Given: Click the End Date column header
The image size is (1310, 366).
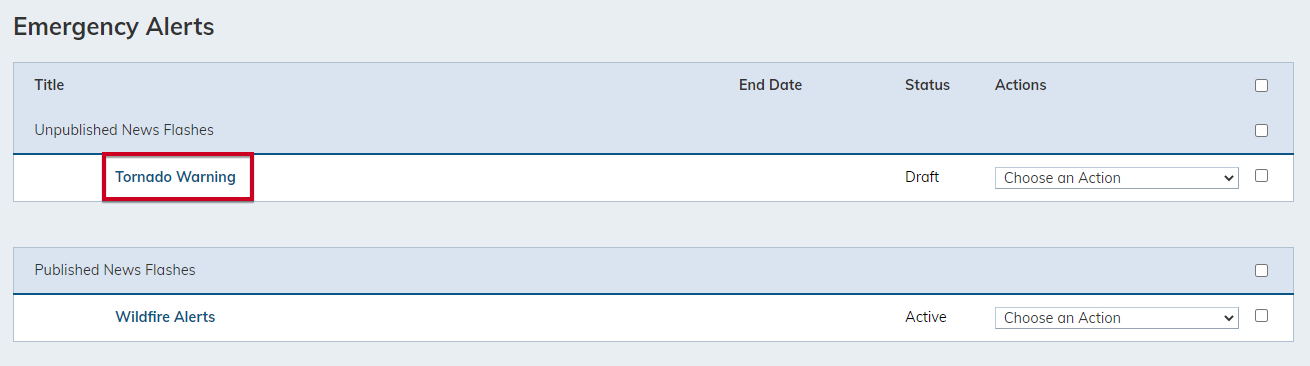Looking at the screenshot, I should (770, 85).
